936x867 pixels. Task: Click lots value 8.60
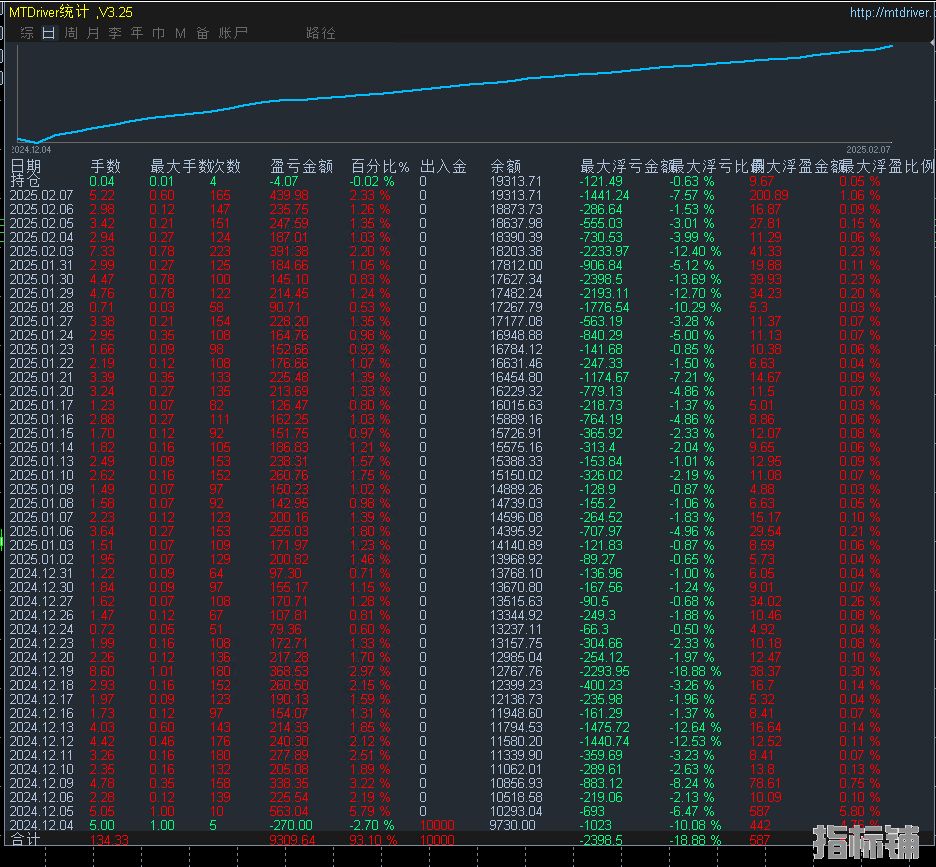point(101,671)
